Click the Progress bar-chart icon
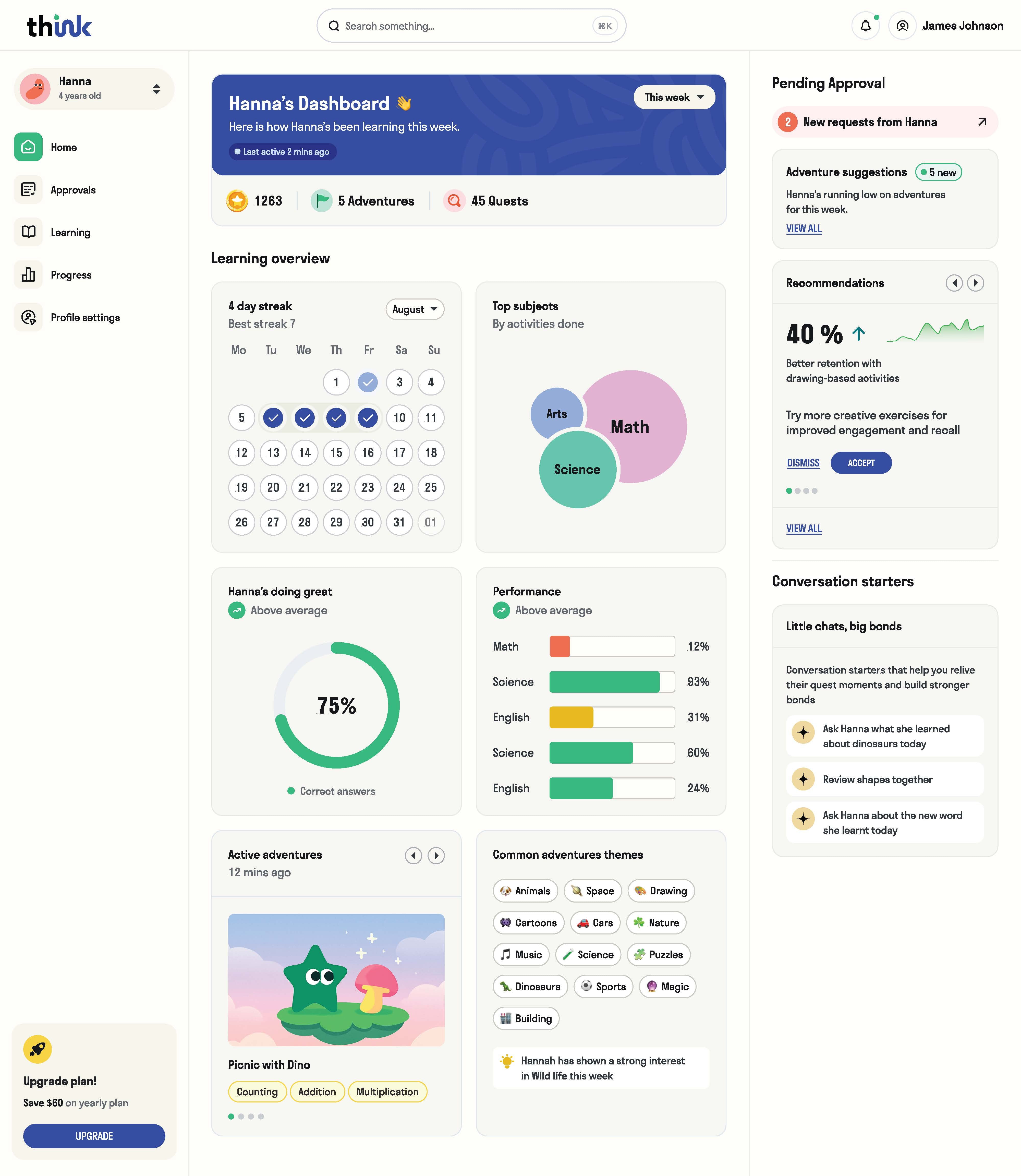Image resolution: width=1021 pixels, height=1176 pixels. pos(29,275)
